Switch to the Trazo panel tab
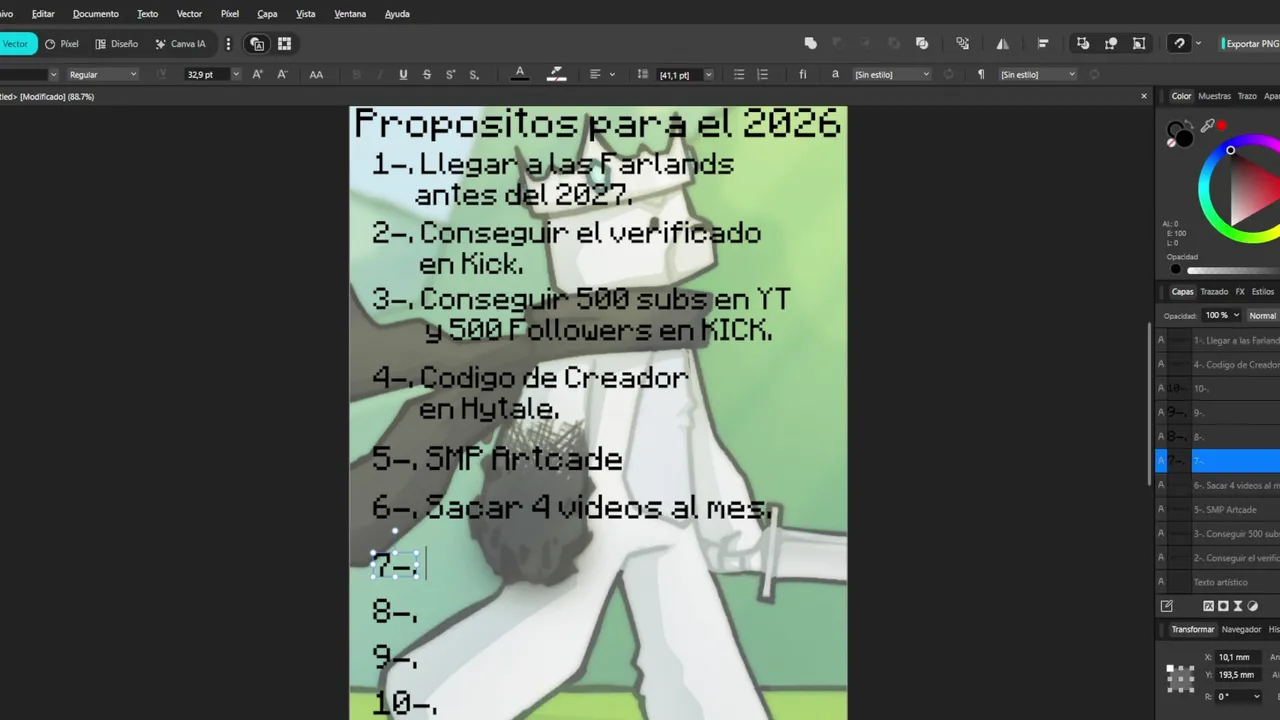Viewport: 1280px width, 720px height. click(1247, 96)
